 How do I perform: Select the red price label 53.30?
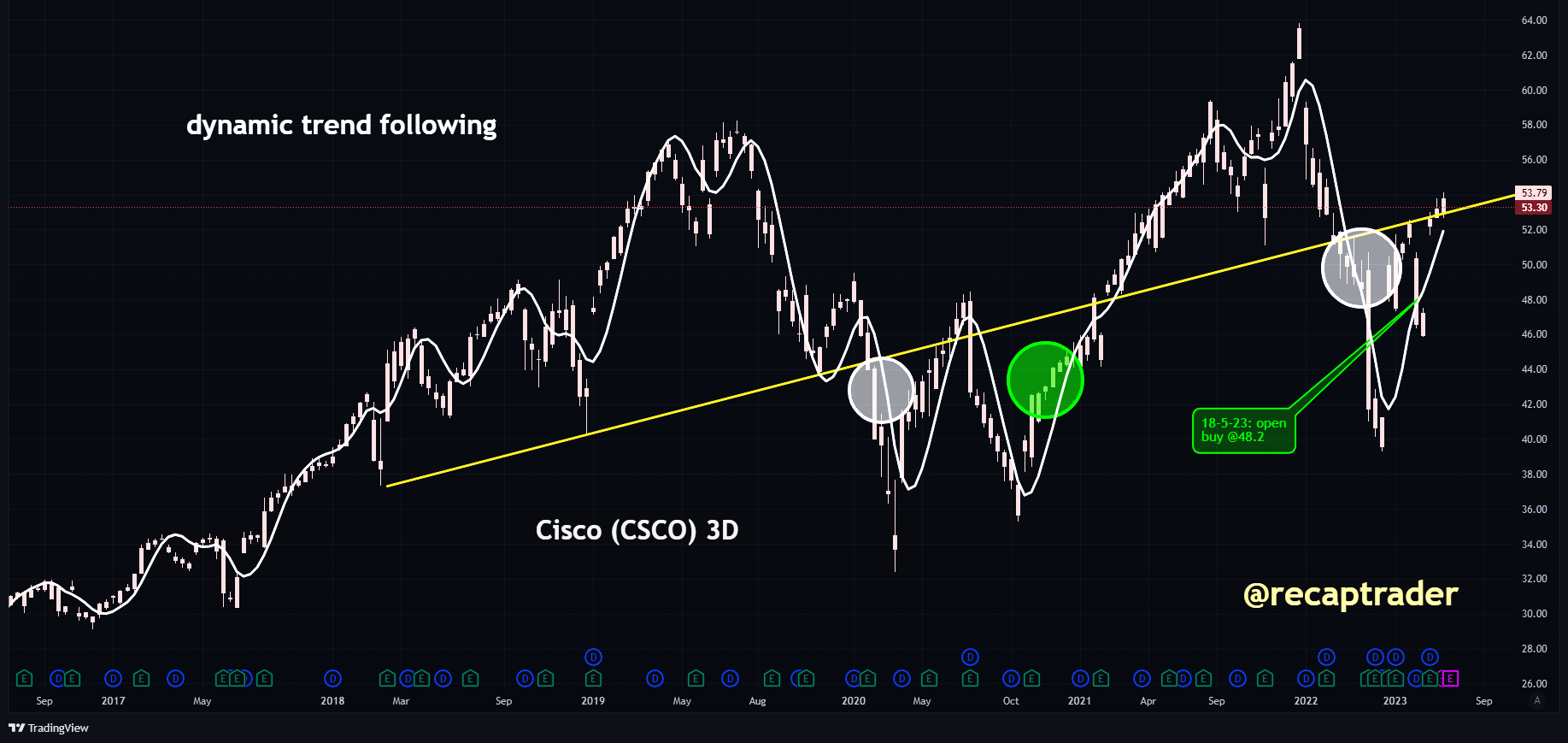1534,208
